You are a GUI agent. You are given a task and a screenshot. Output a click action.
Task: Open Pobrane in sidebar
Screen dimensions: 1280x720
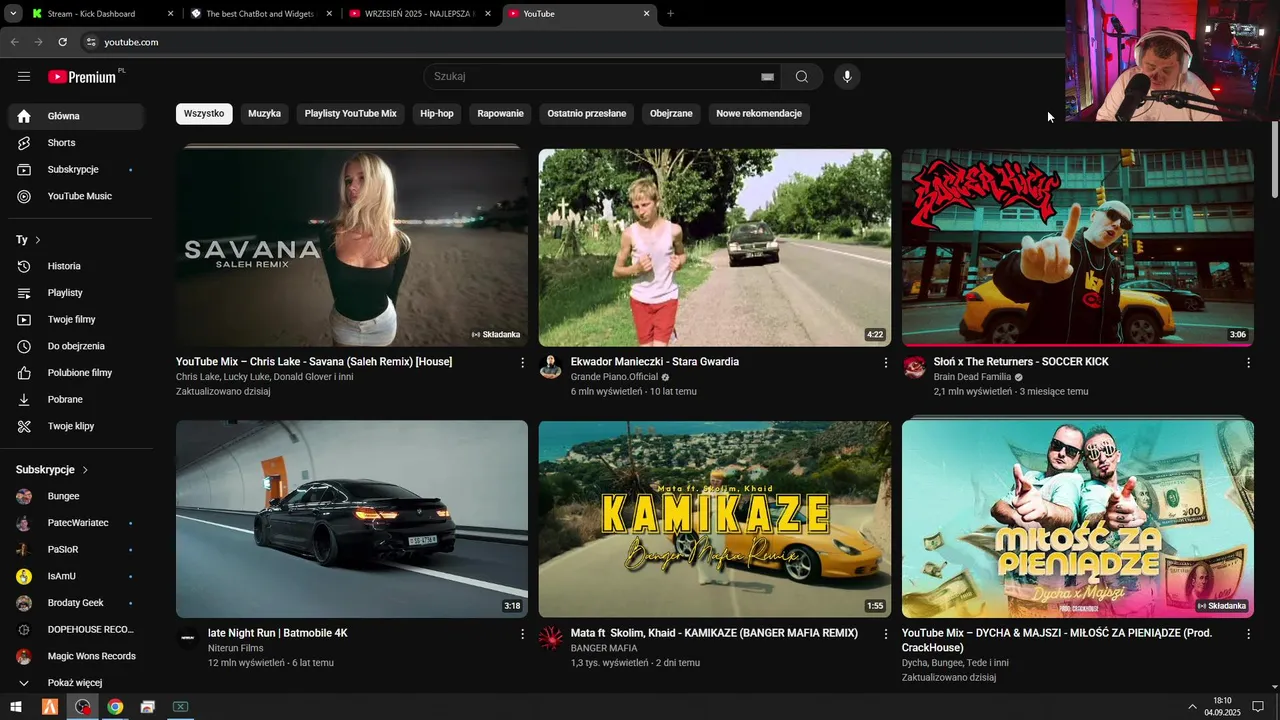tap(76, 400)
